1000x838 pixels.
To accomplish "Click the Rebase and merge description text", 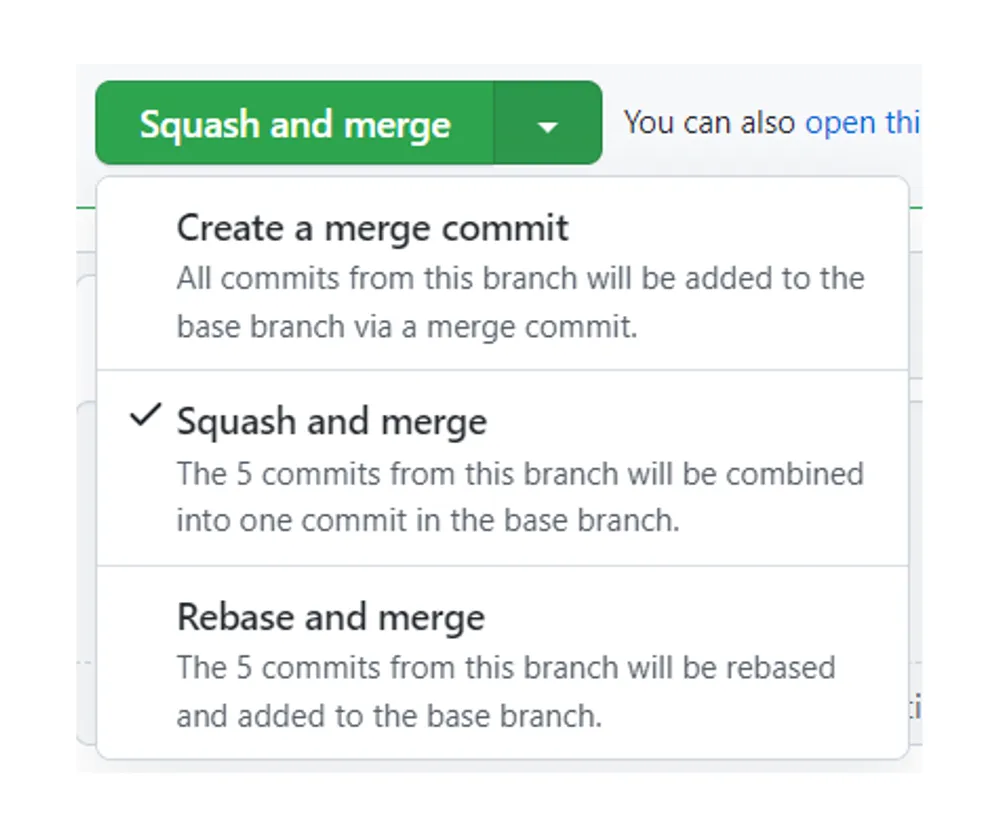I will click(x=505, y=691).
